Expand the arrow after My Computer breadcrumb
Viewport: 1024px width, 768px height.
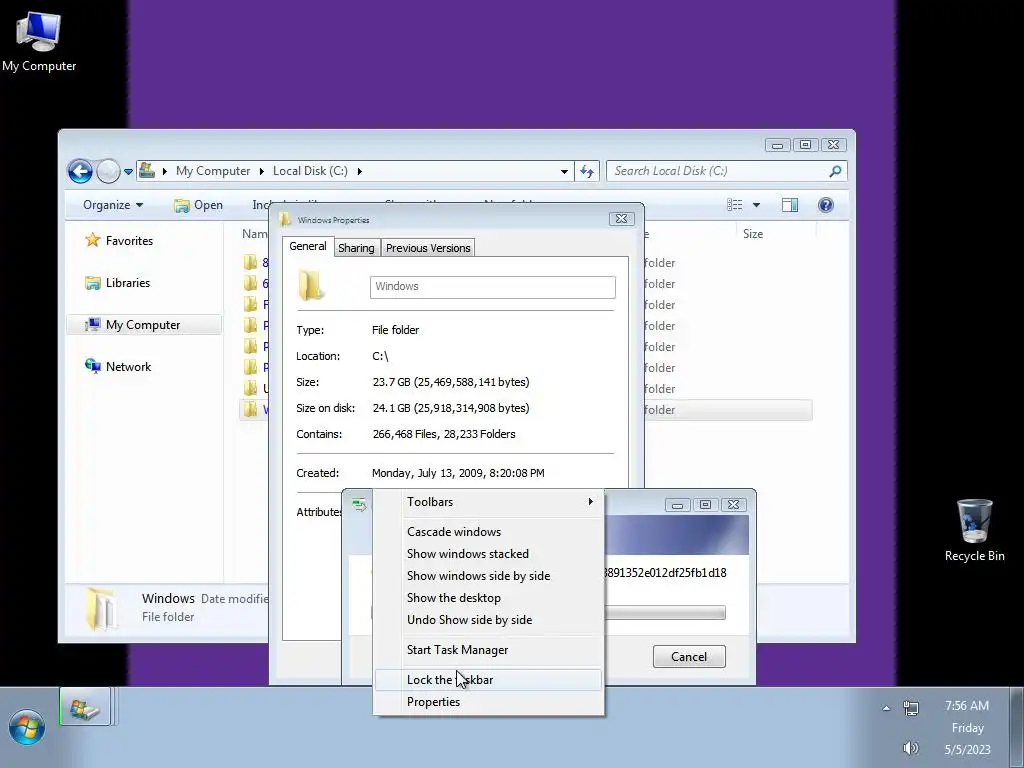coord(262,171)
